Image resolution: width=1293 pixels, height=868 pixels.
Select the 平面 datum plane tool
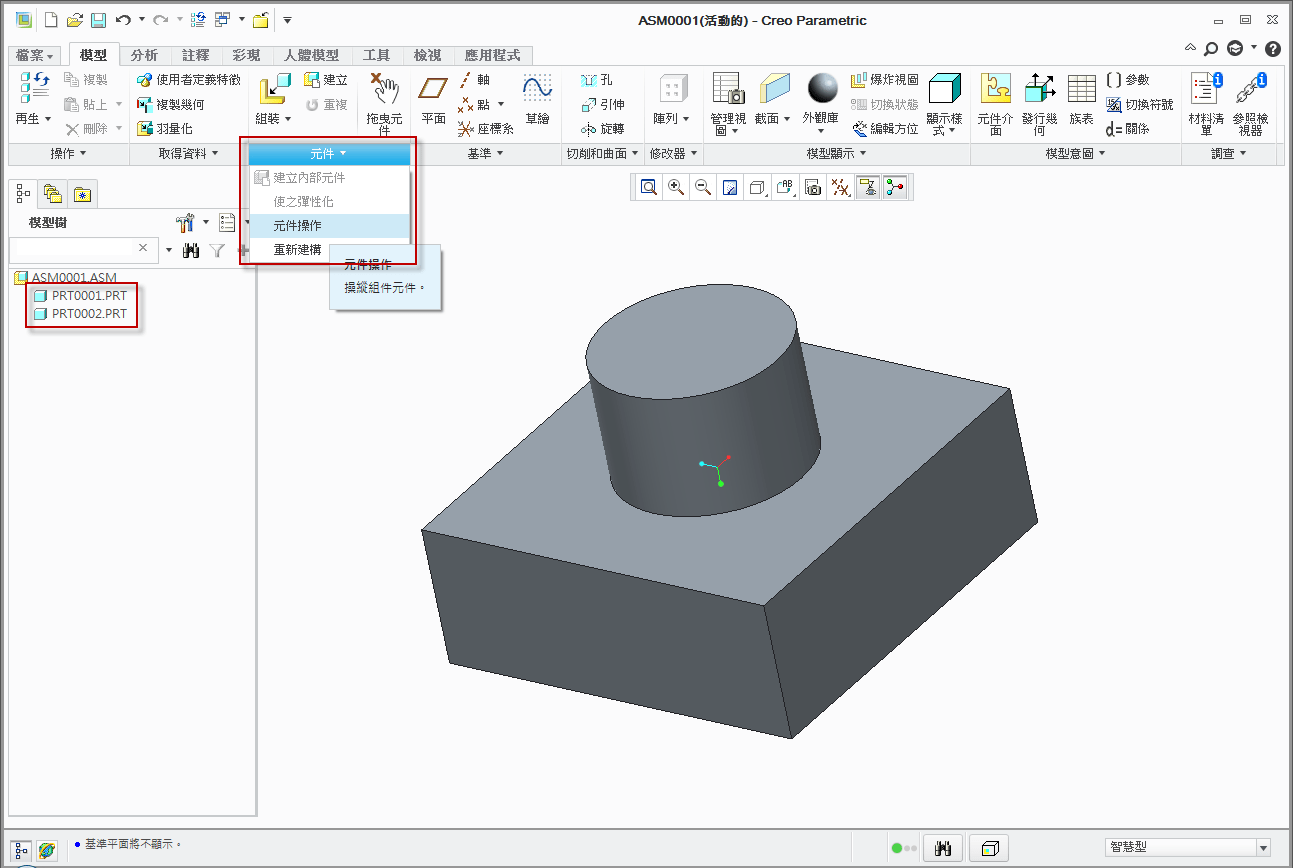(x=433, y=98)
